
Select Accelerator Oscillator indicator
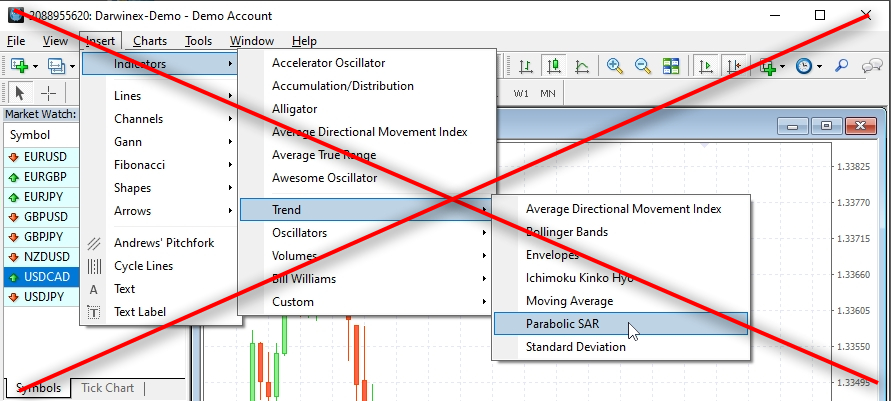(x=367, y=63)
